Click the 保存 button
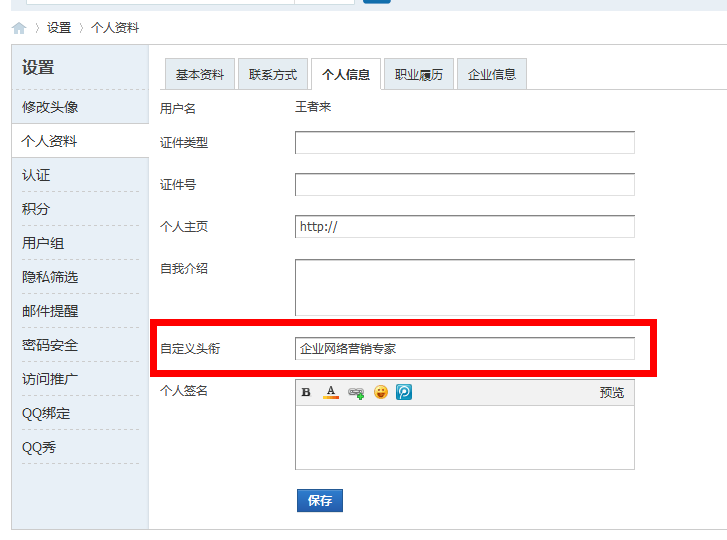The width and height of the screenshot is (727, 540). pyautogui.click(x=320, y=501)
